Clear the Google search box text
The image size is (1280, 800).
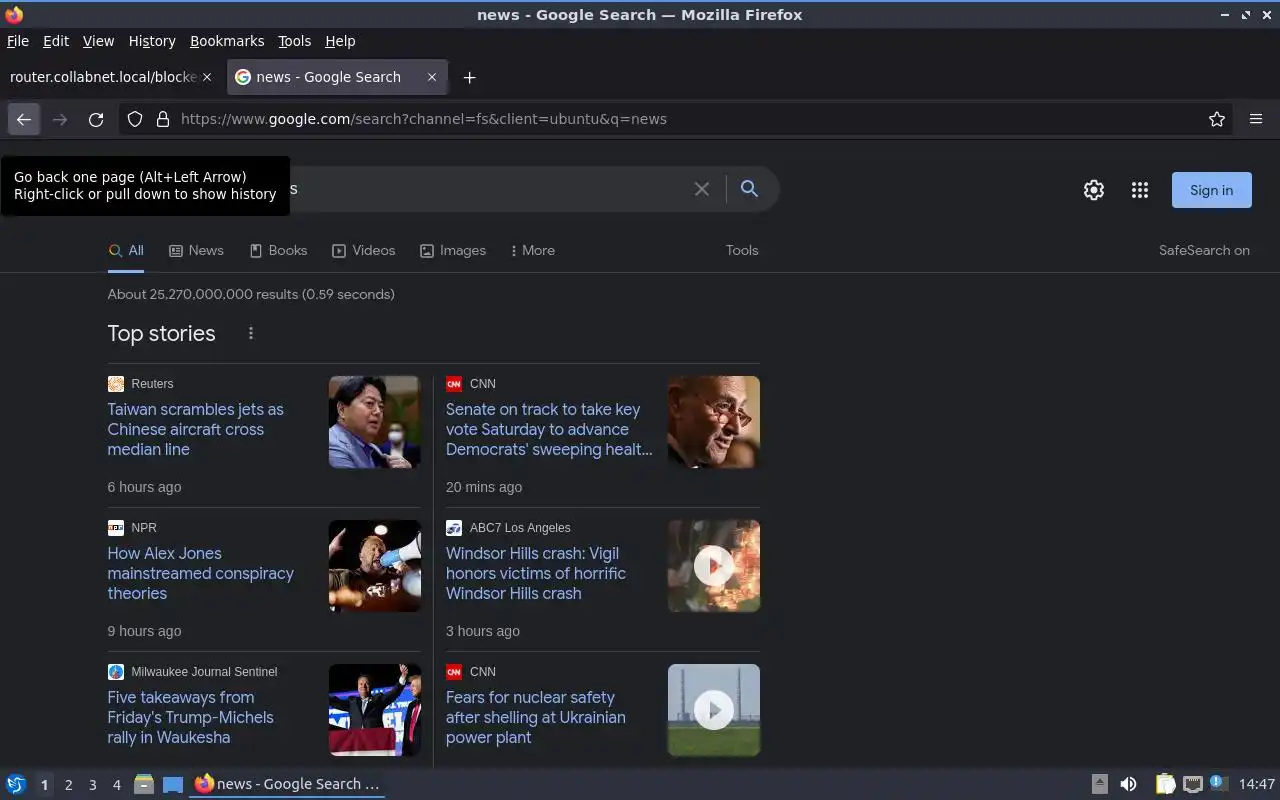tap(702, 189)
